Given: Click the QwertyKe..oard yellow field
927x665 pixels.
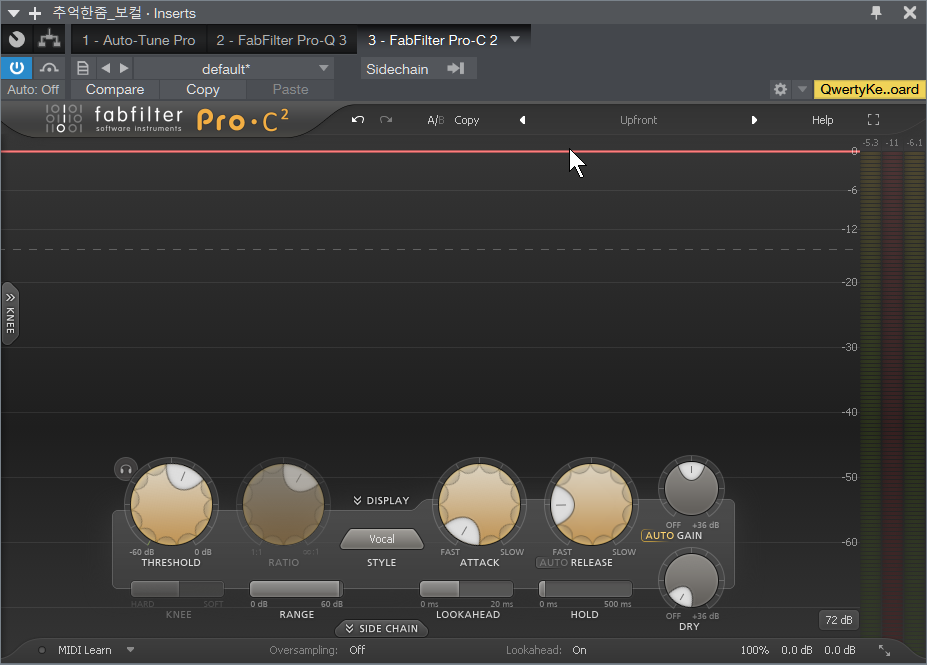Looking at the screenshot, I should coord(869,89).
